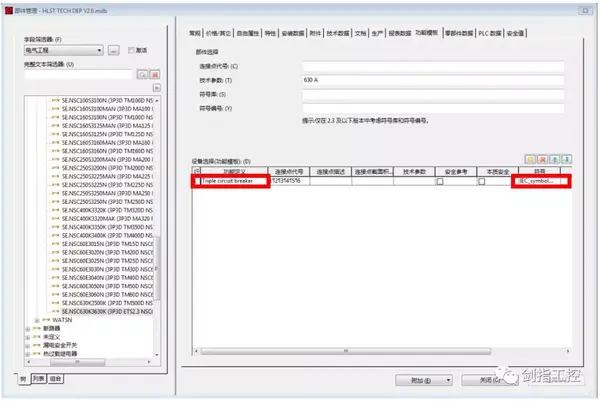Switch to the 常规 tab
The image size is (600, 402).
click(195, 33)
